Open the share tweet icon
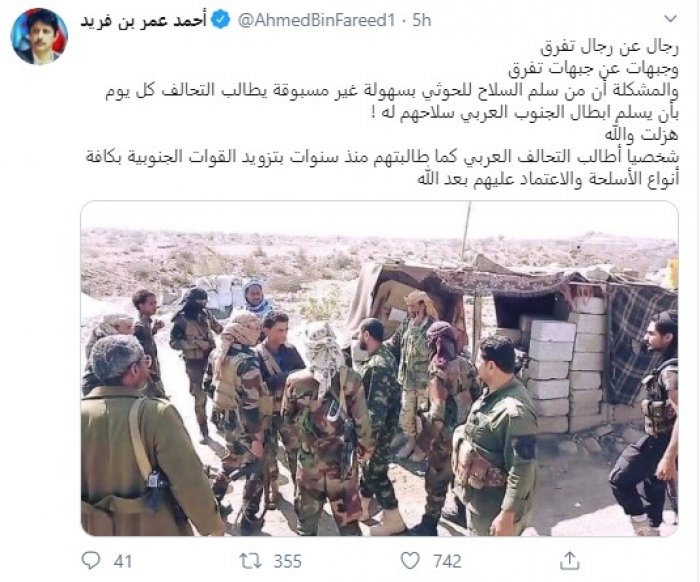The height and width of the screenshot is (582, 700). pyautogui.click(x=570, y=561)
